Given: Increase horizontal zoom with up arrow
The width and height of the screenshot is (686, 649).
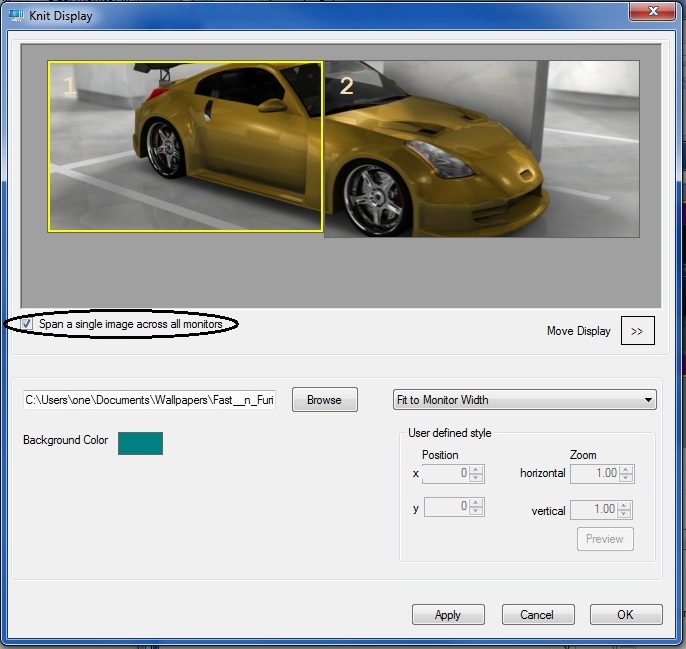Looking at the screenshot, I should pos(626,470).
